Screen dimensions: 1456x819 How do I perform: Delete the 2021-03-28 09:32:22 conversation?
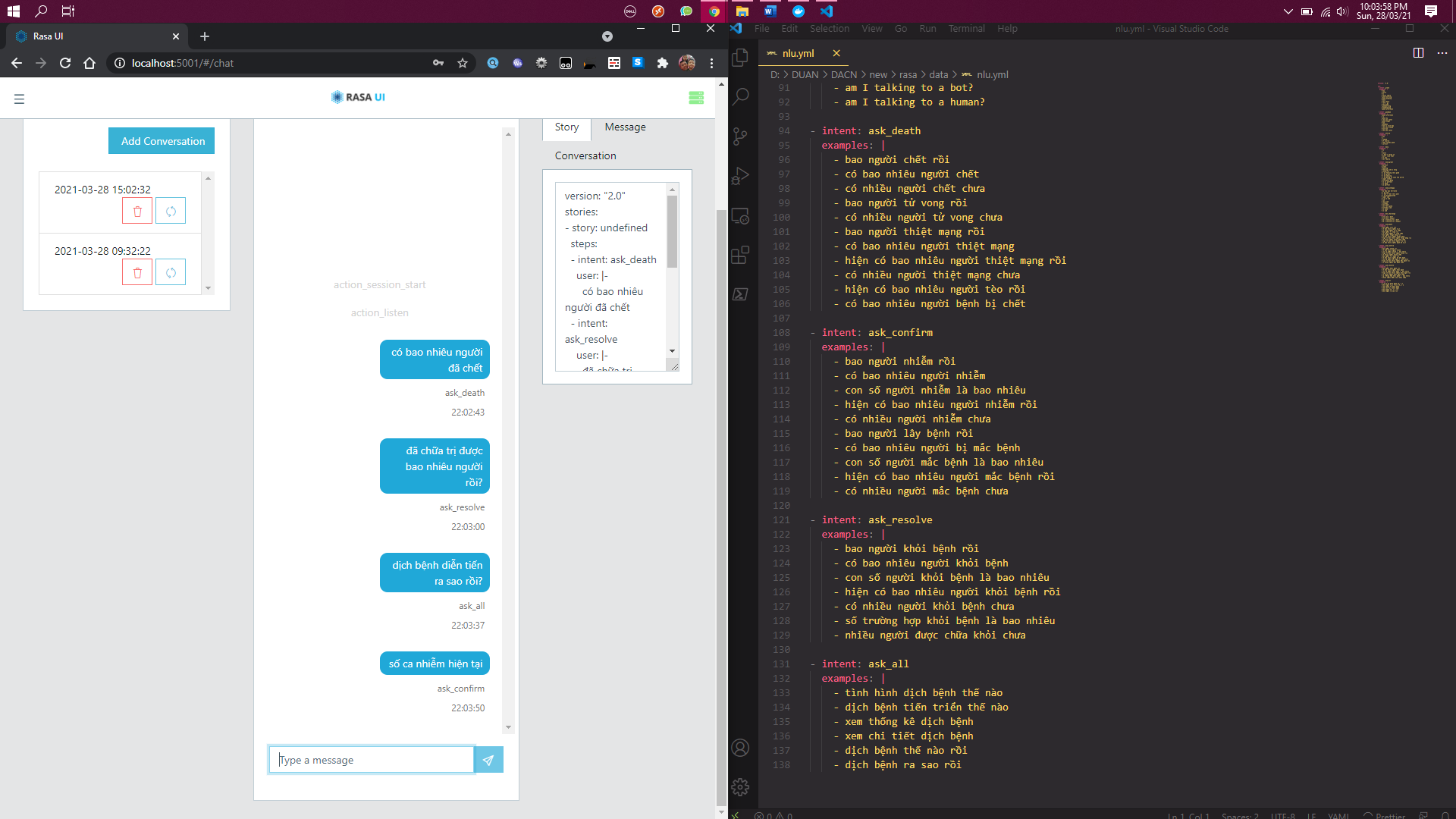pyautogui.click(x=137, y=273)
